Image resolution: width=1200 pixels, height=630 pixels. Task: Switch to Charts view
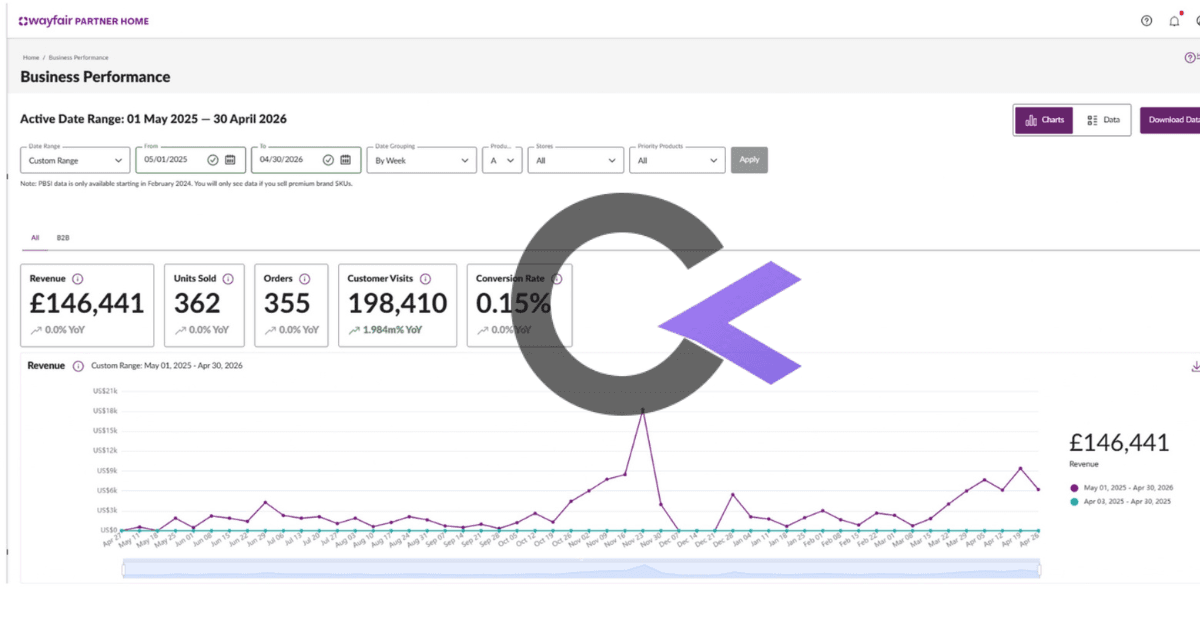point(1044,120)
